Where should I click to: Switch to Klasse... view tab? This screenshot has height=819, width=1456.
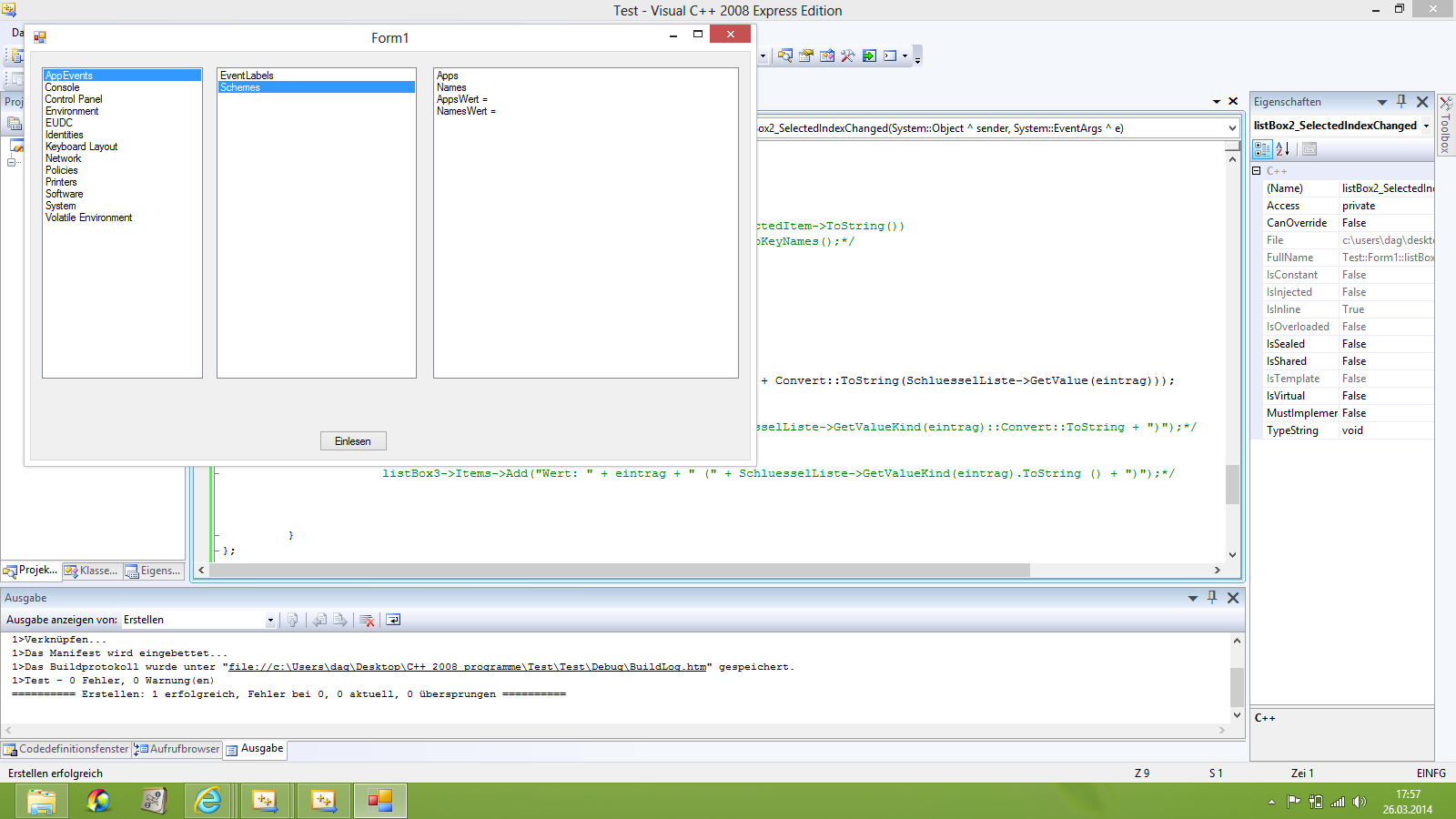tap(91, 571)
